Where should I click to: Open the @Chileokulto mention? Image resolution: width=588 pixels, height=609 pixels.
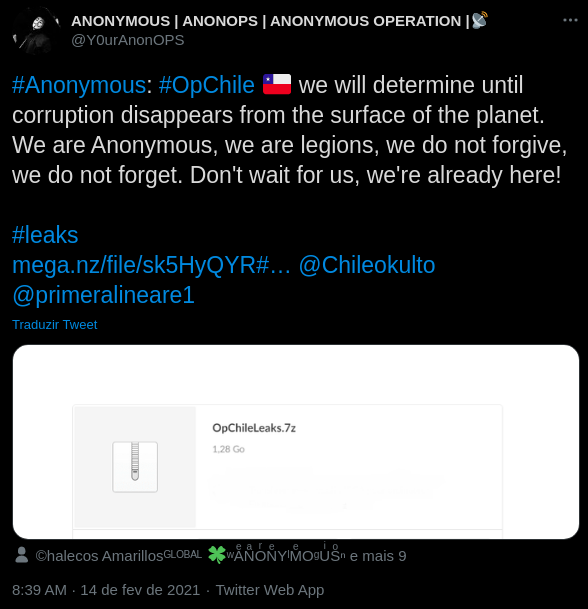pyautogui.click(x=367, y=265)
